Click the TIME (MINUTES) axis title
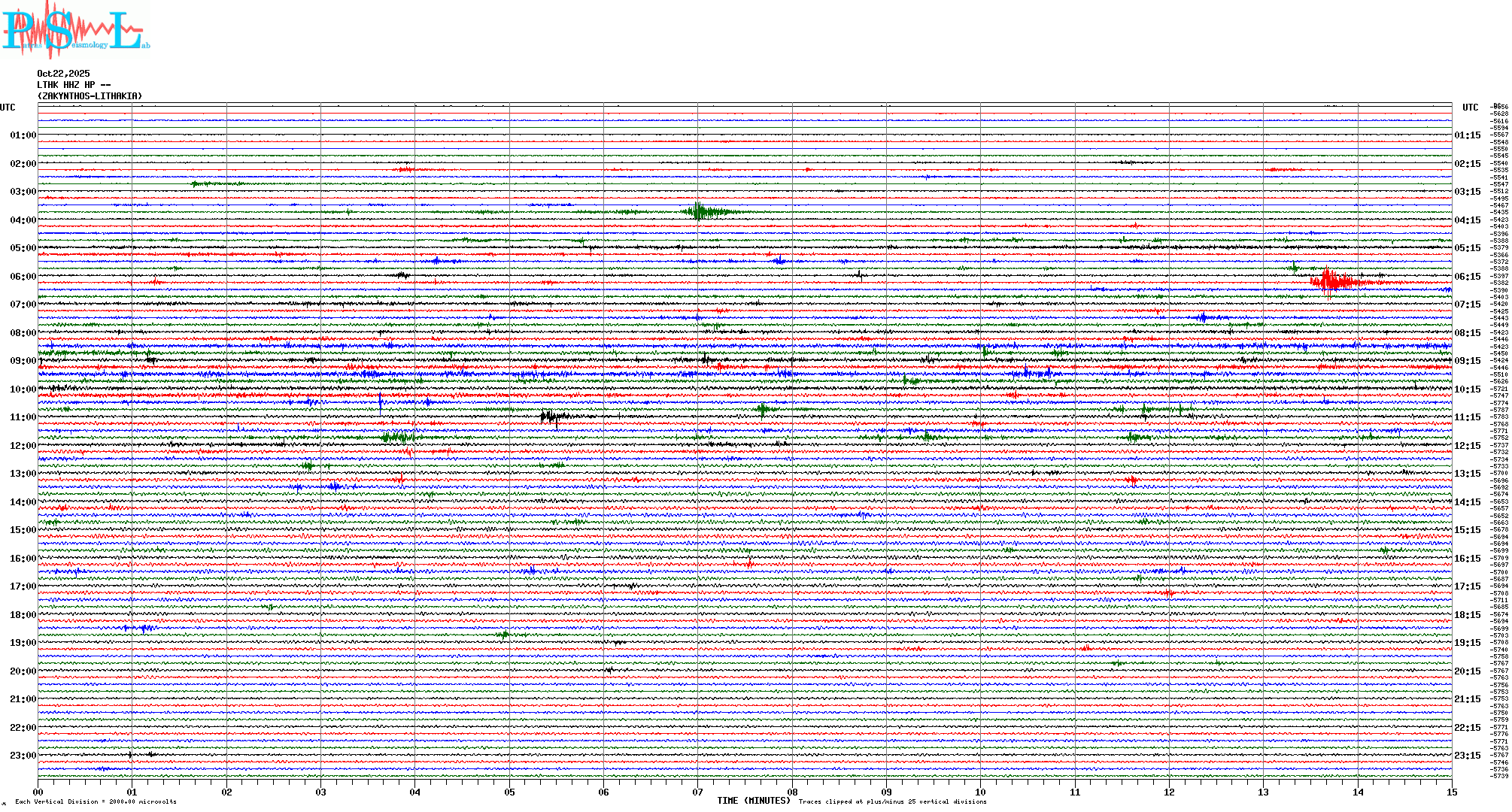Image resolution: width=1512 pixels, height=812 pixels. pos(754,801)
